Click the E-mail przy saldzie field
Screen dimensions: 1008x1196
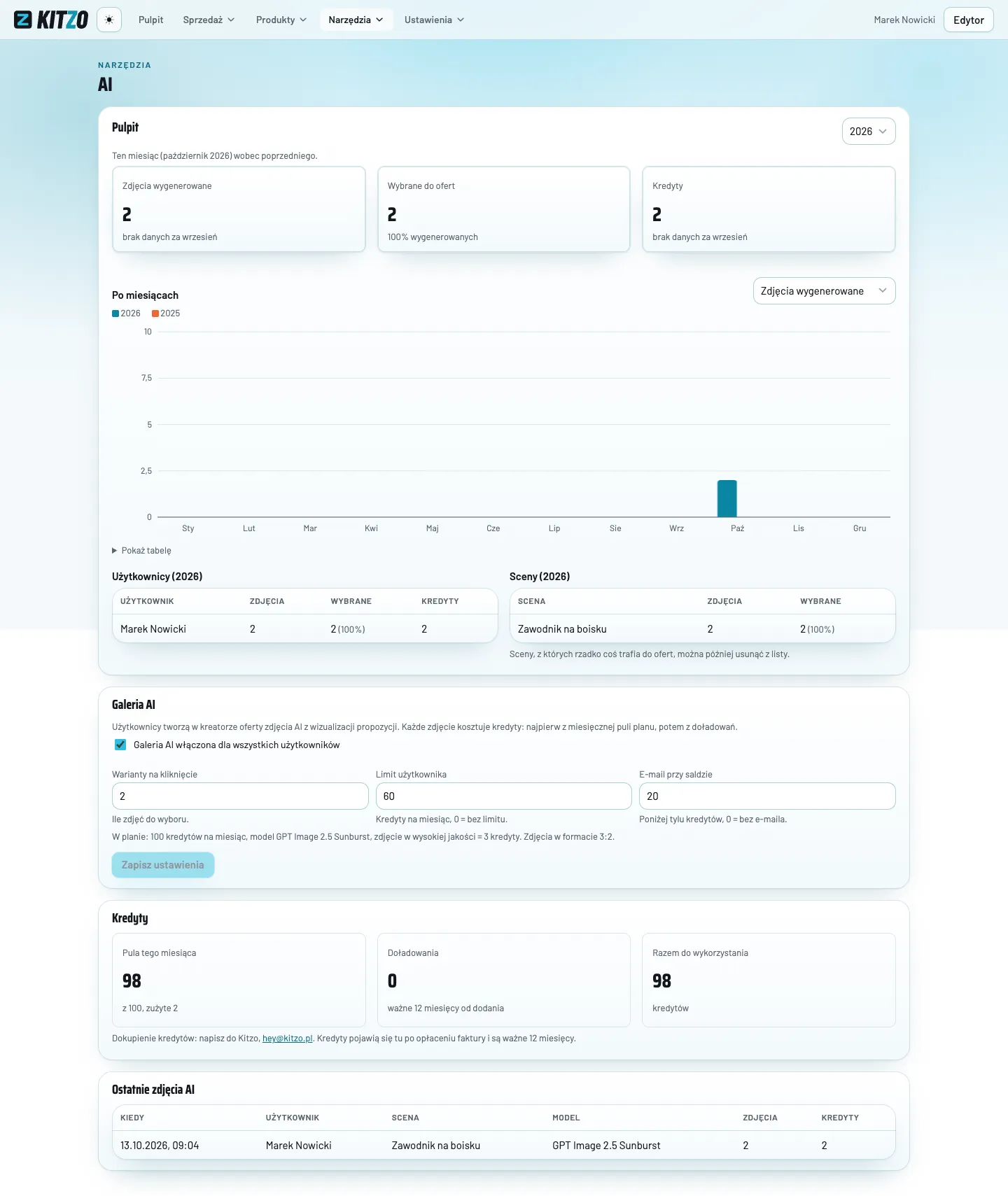click(767, 796)
